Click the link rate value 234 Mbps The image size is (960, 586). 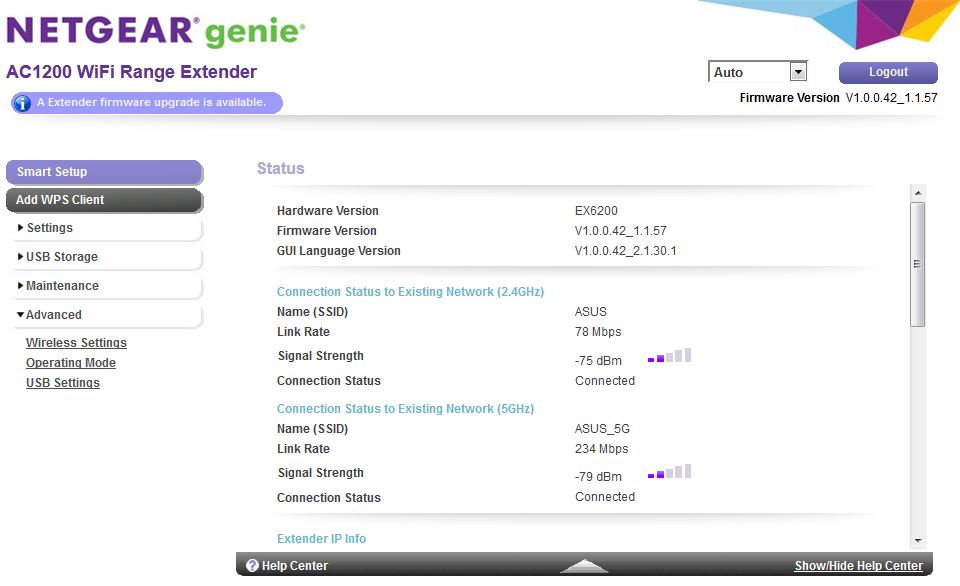[x=601, y=449]
